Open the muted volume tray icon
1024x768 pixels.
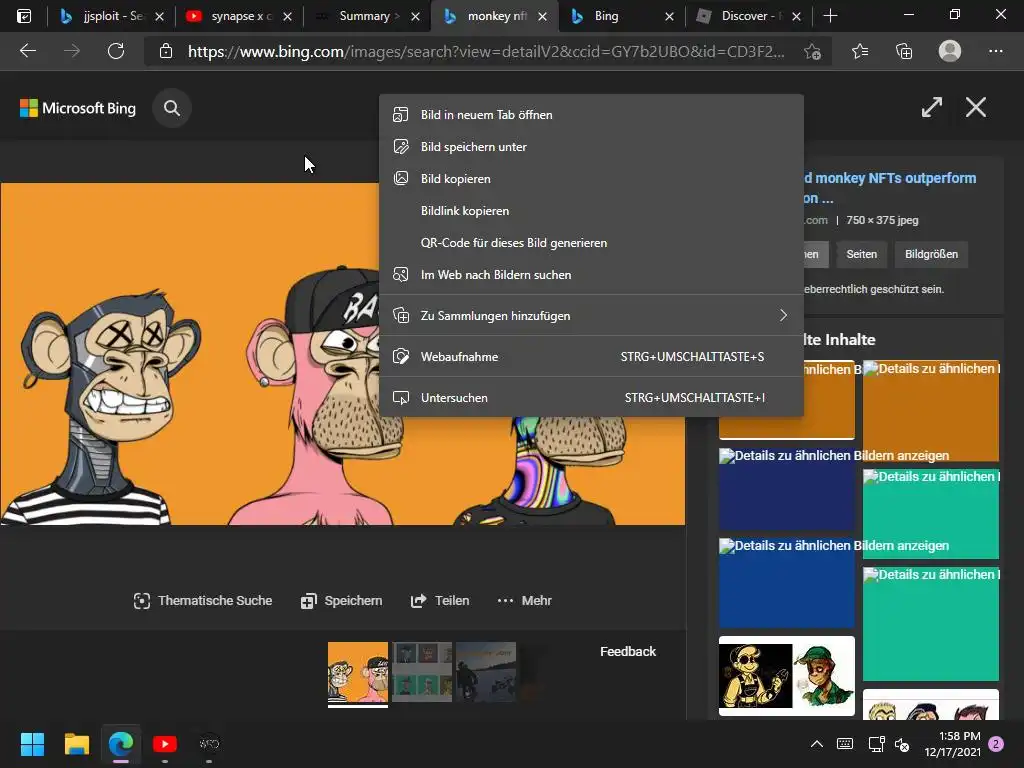pos(902,744)
